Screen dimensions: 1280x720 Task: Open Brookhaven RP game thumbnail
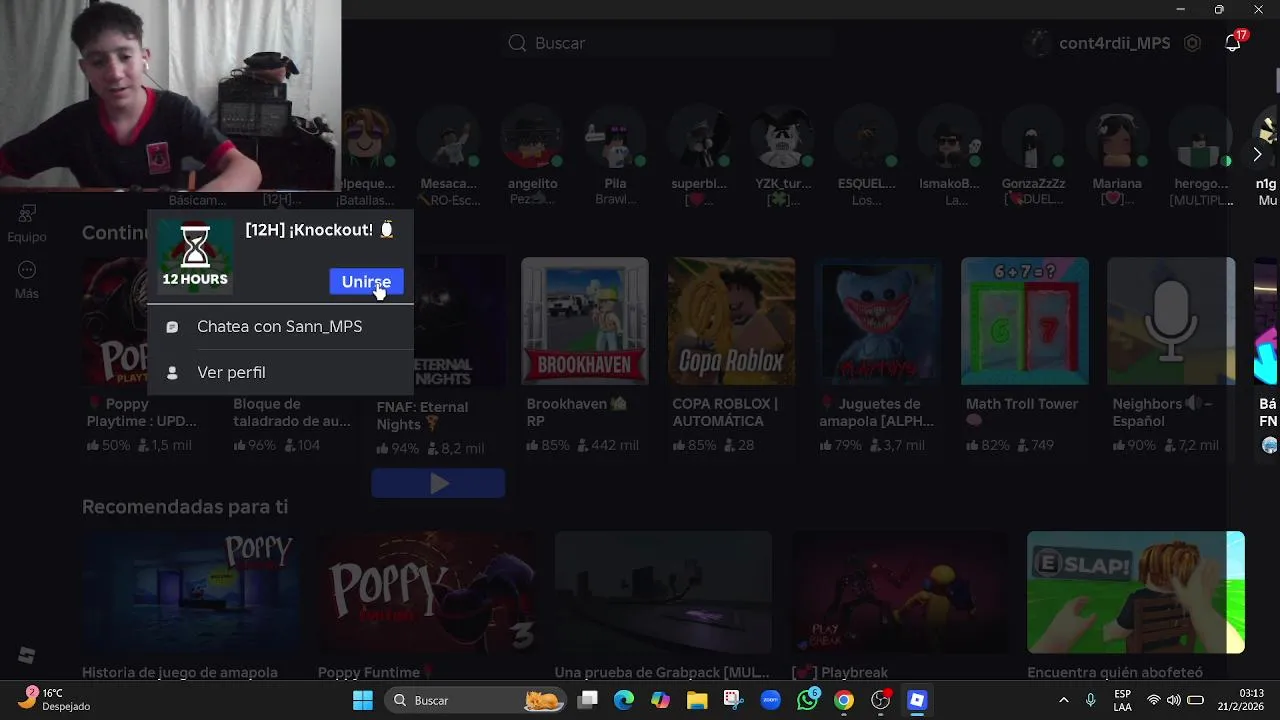tap(585, 321)
